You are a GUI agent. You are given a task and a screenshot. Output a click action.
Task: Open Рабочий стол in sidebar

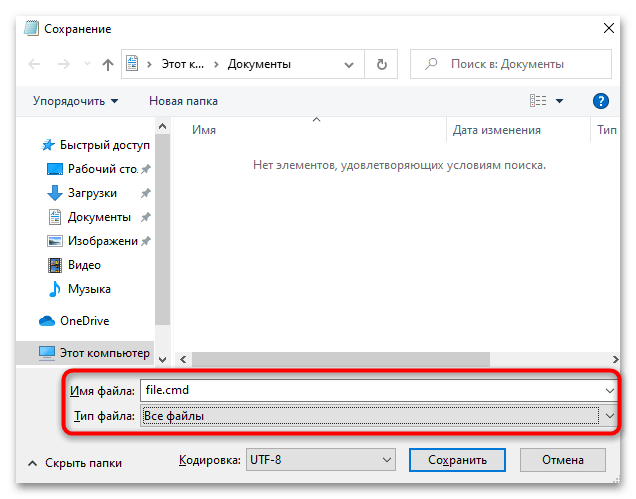(103, 169)
